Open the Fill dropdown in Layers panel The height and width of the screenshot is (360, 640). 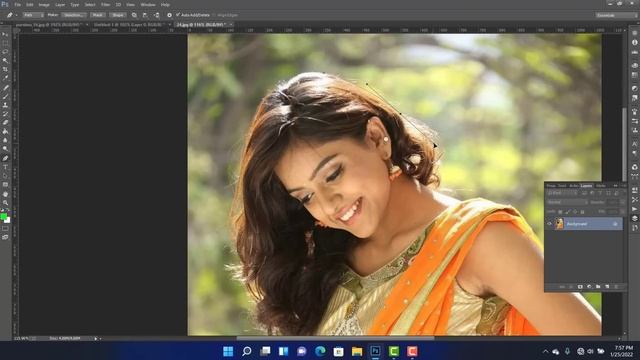click(622, 212)
